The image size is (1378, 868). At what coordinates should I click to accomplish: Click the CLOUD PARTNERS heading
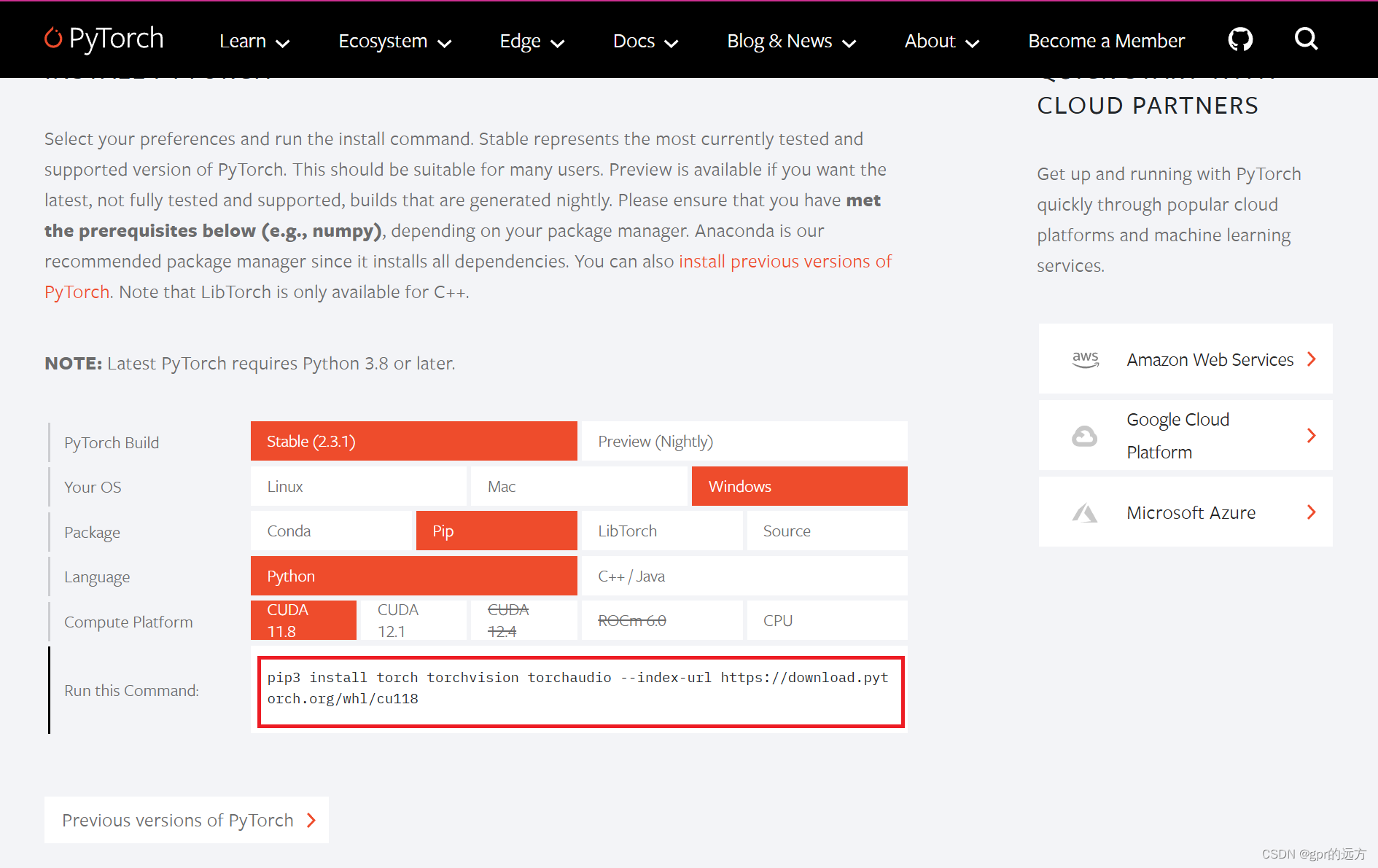(x=1148, y=106)
